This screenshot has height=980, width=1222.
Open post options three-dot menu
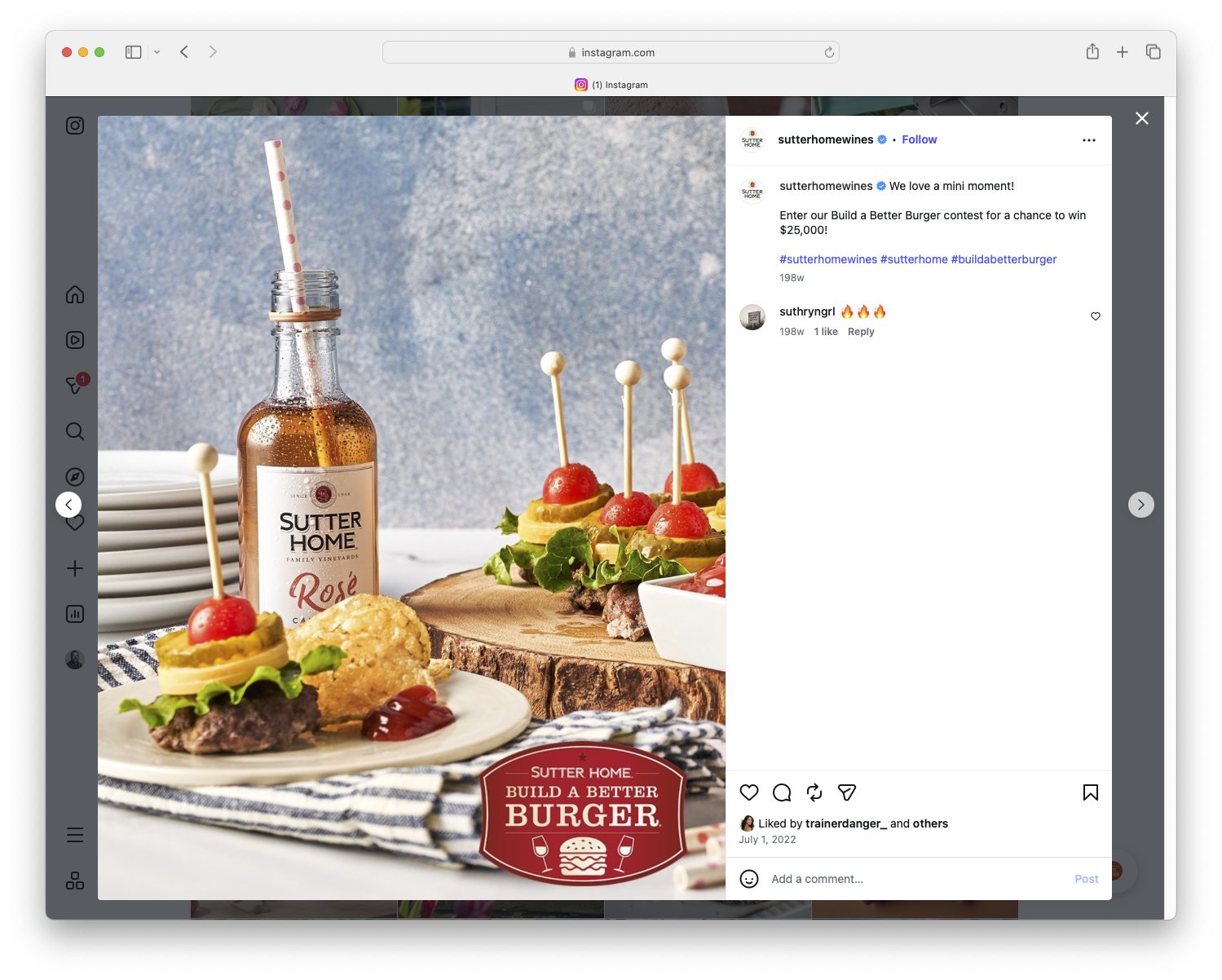1089,140
